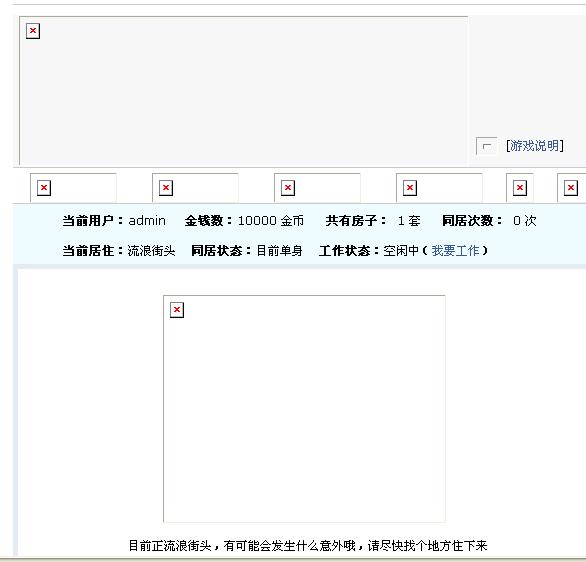Select the third broken navigation tab image
This screenshot has height=562, width=586.
(x=317, y=188)
